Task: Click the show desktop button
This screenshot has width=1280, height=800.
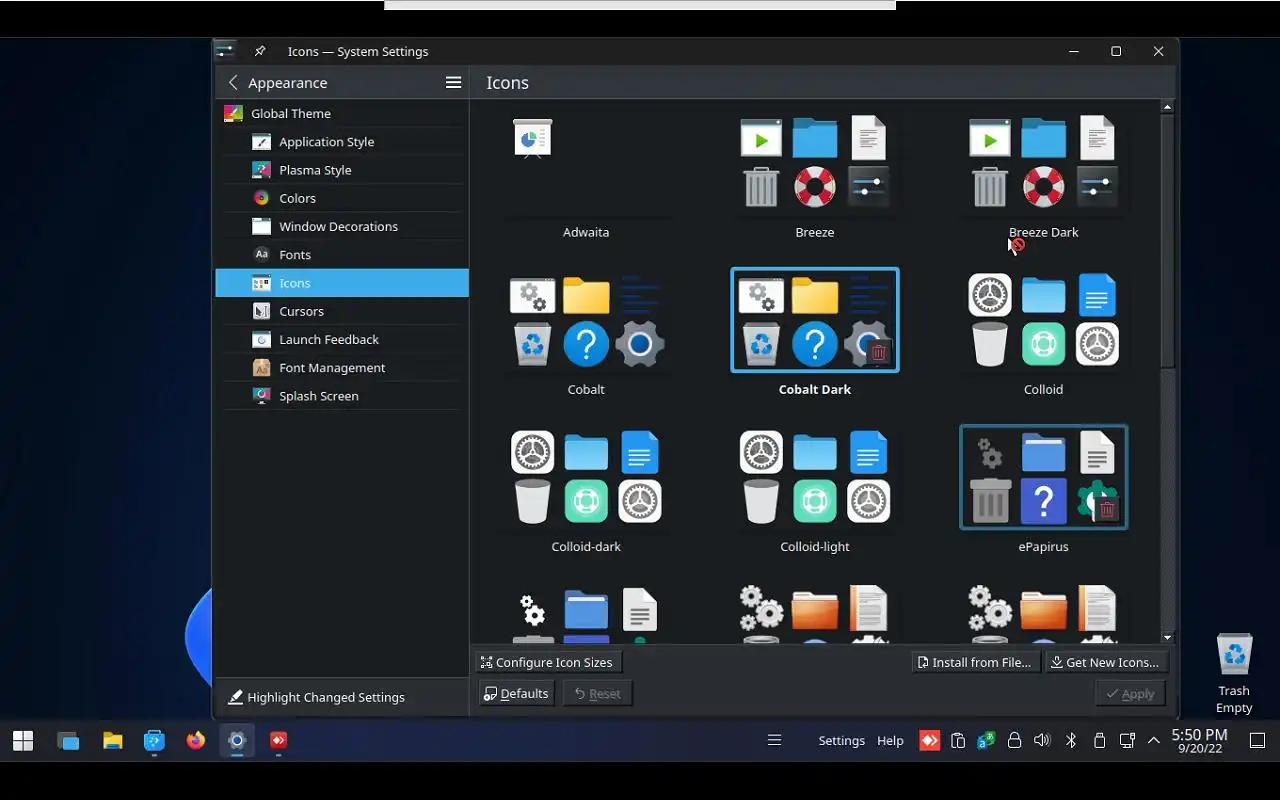Action: [1258, 741]
